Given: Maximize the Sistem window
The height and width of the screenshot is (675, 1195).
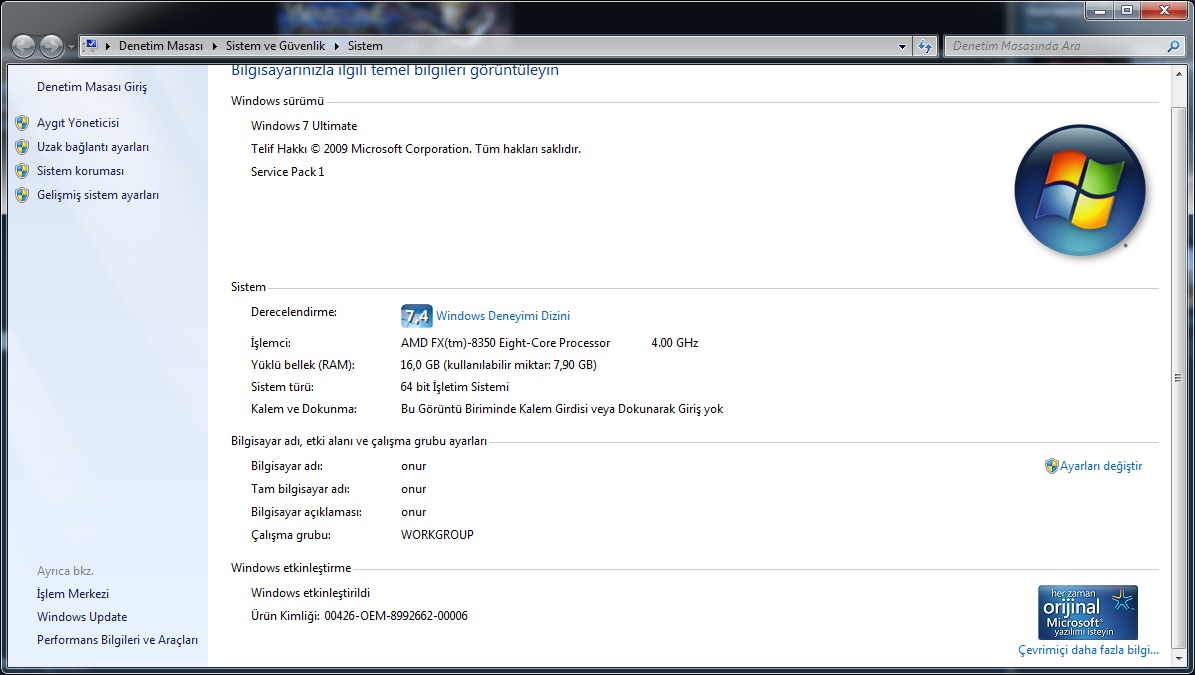Looking at the screenshot, I should [x=1126, y=11].
